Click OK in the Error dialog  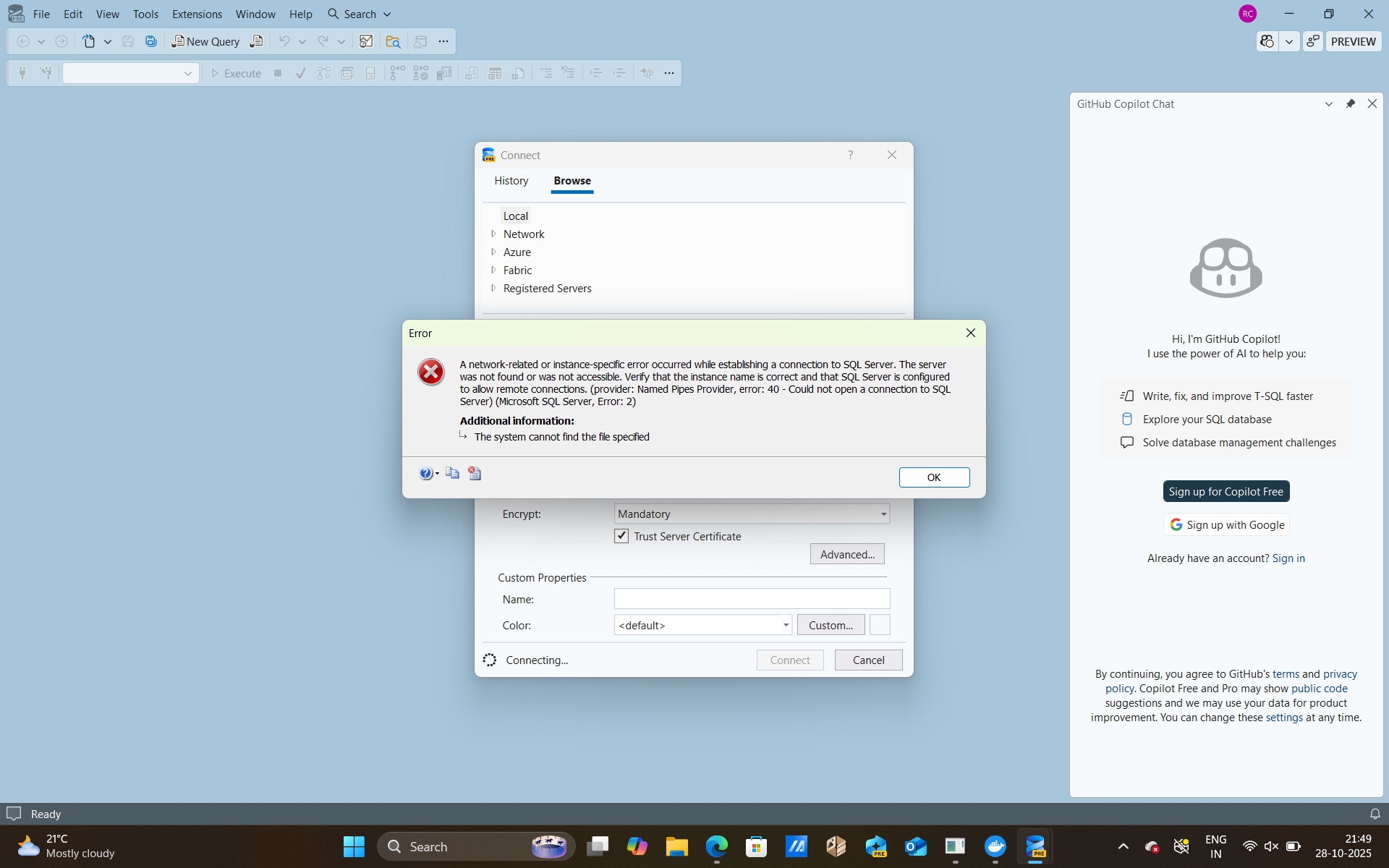click(x=933, y=477)
